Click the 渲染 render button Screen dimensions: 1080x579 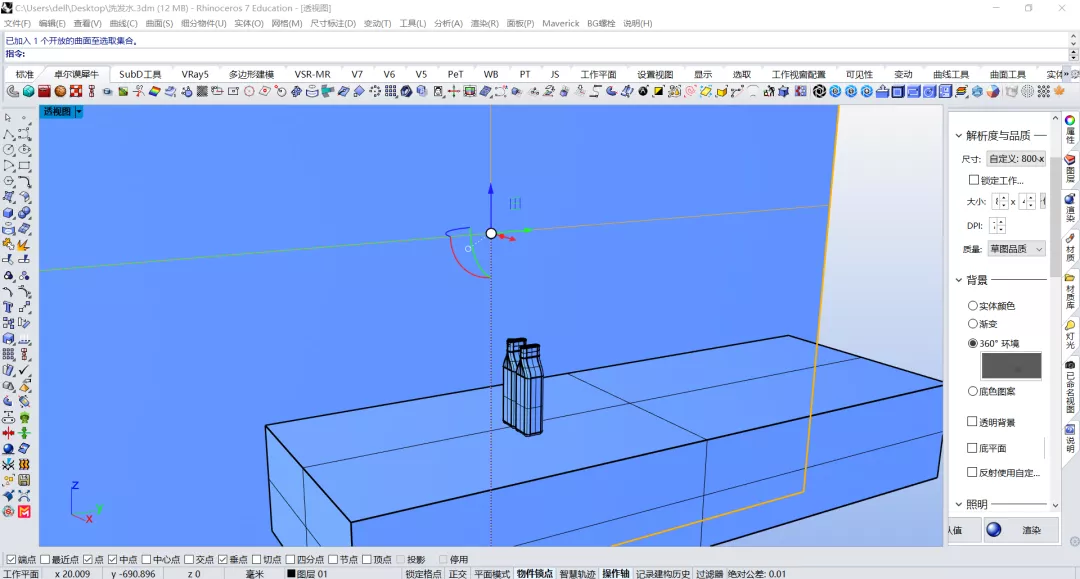[1021, 530]
